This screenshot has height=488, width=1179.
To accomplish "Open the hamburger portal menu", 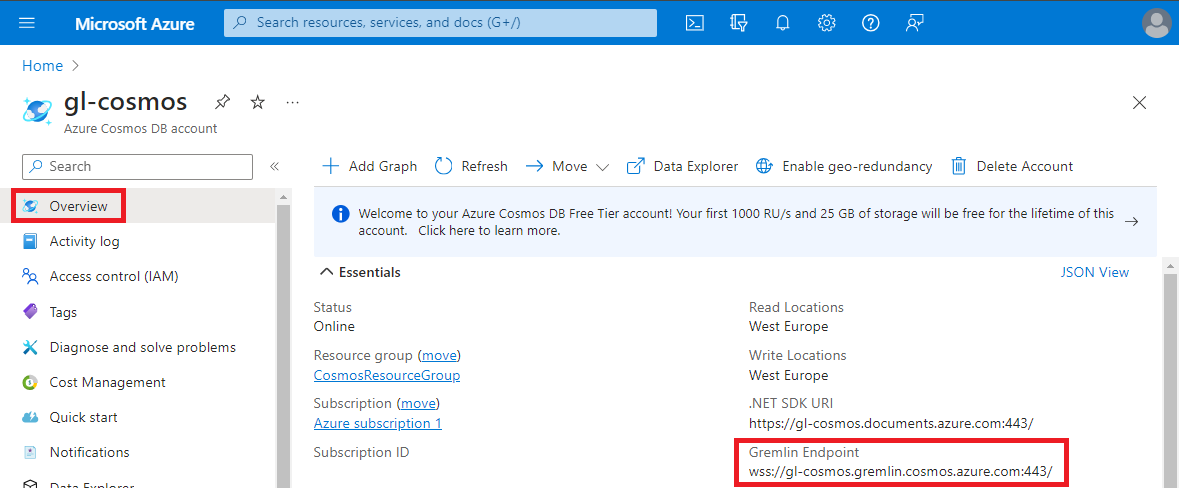I will (x=27, y=22).
